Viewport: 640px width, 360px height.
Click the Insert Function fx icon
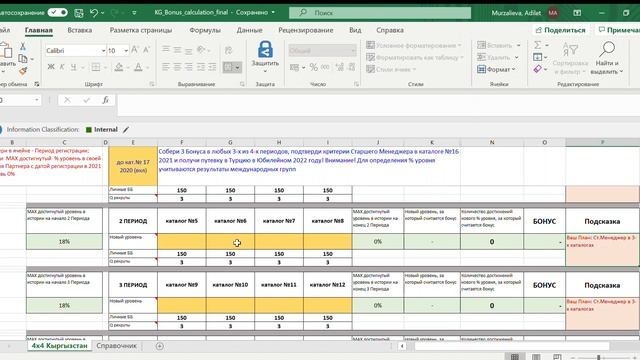click(x=105, y=100)
